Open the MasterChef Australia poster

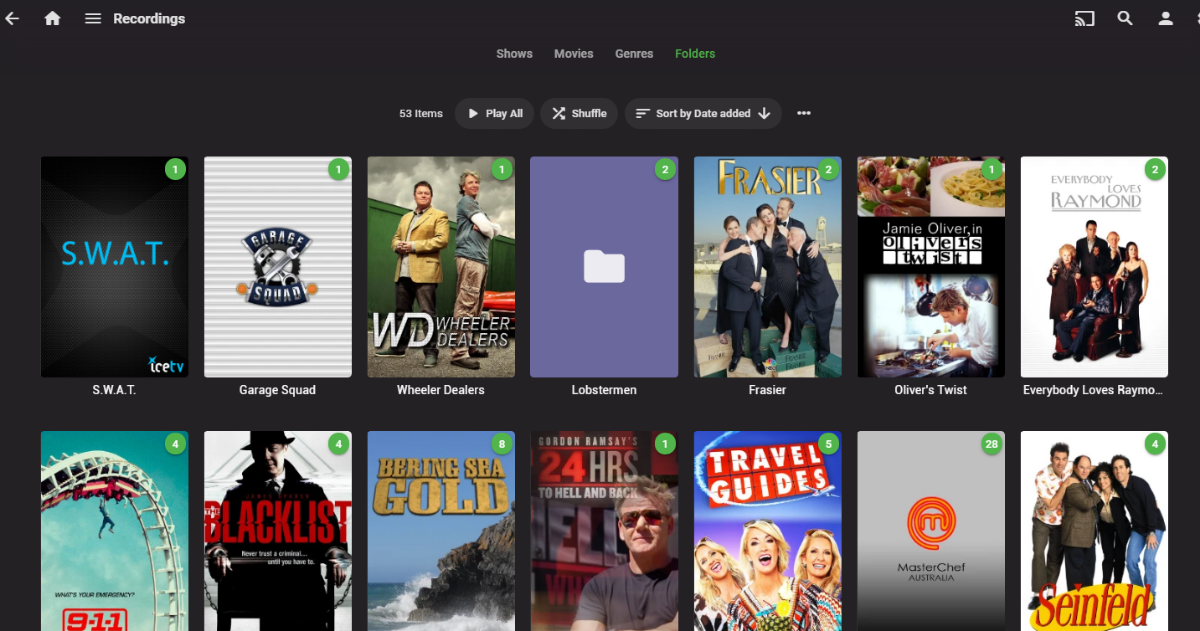931,531
